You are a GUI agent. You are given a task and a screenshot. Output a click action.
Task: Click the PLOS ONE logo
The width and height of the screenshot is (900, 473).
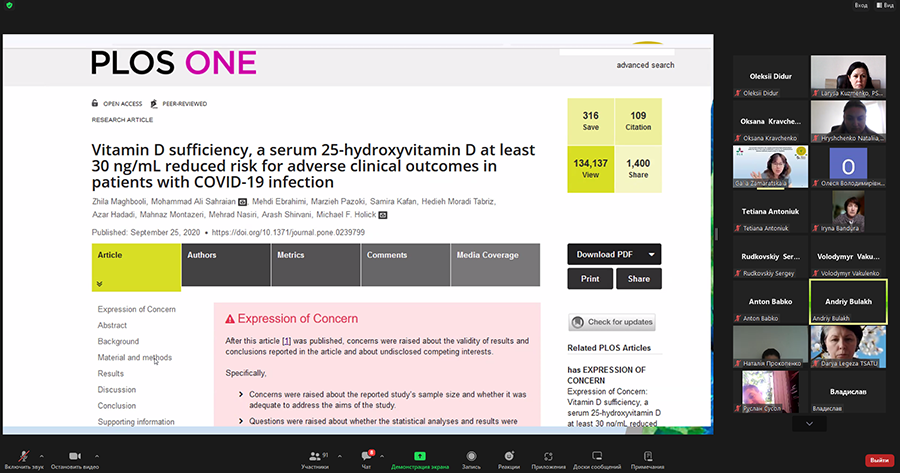click(x=173, y=63)
